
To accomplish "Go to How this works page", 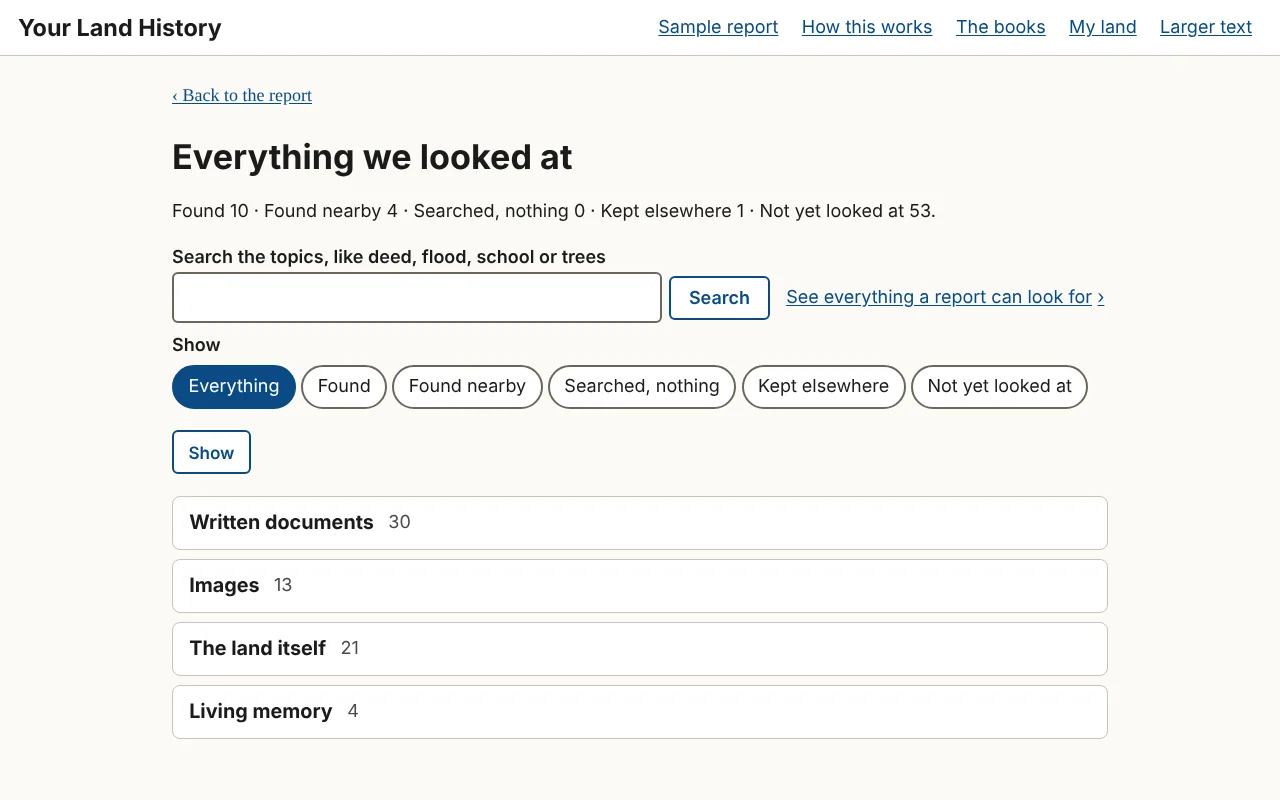I will 867,27.
